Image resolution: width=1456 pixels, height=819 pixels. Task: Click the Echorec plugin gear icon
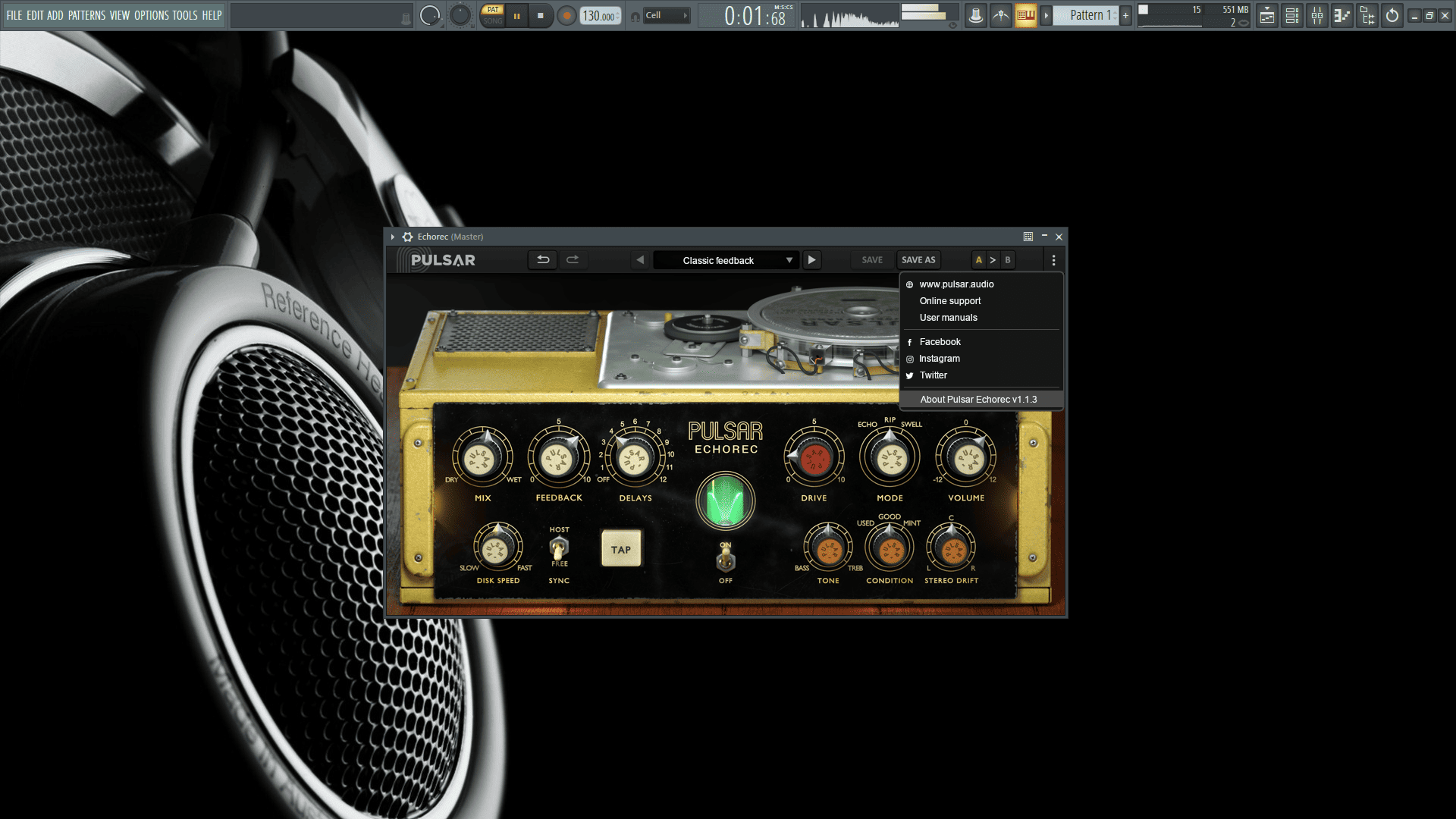(x=407, y=237)
